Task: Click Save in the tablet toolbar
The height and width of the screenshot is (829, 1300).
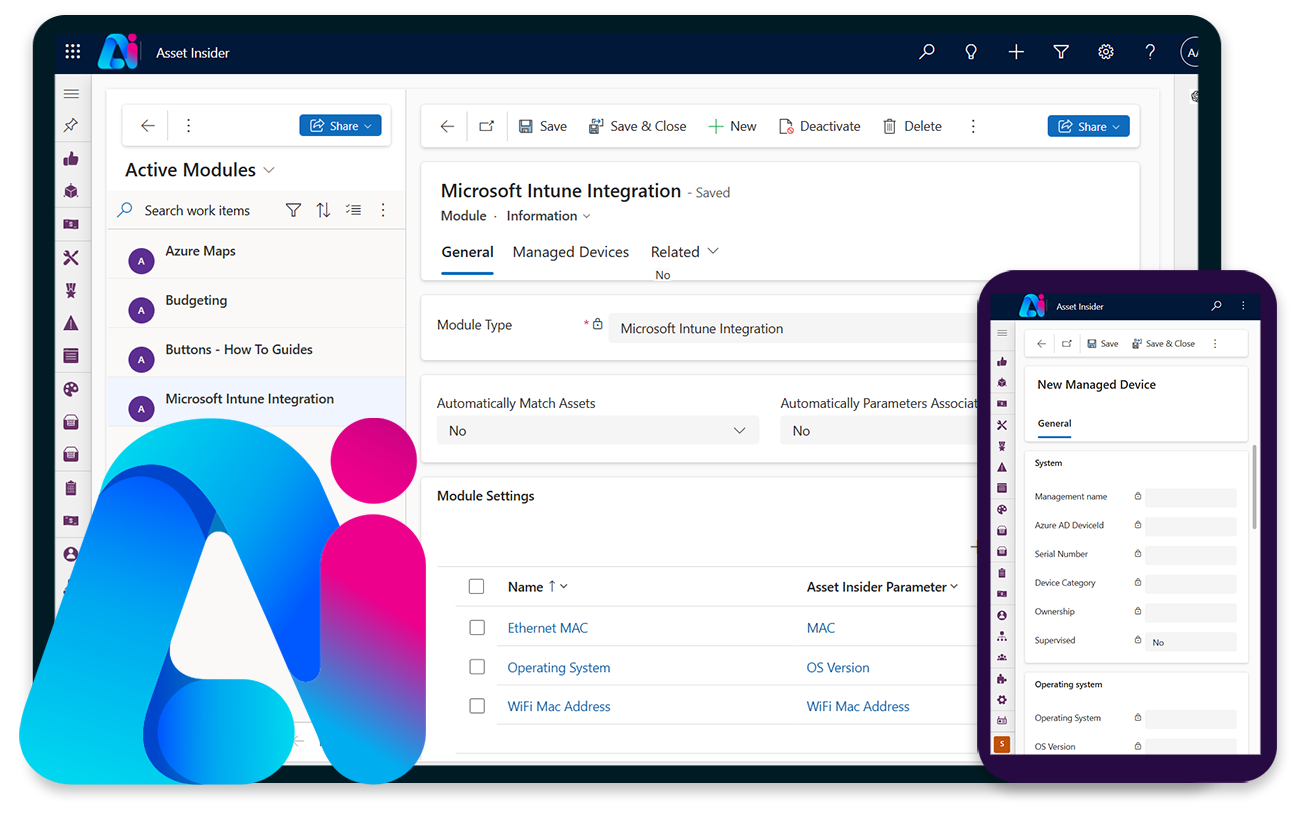Action: point(542,126)
